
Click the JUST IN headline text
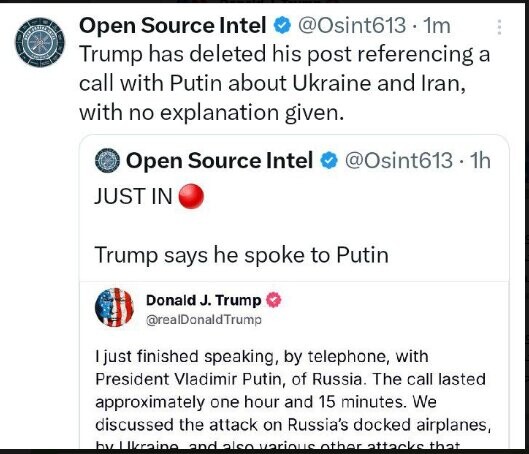click(133, 196)
